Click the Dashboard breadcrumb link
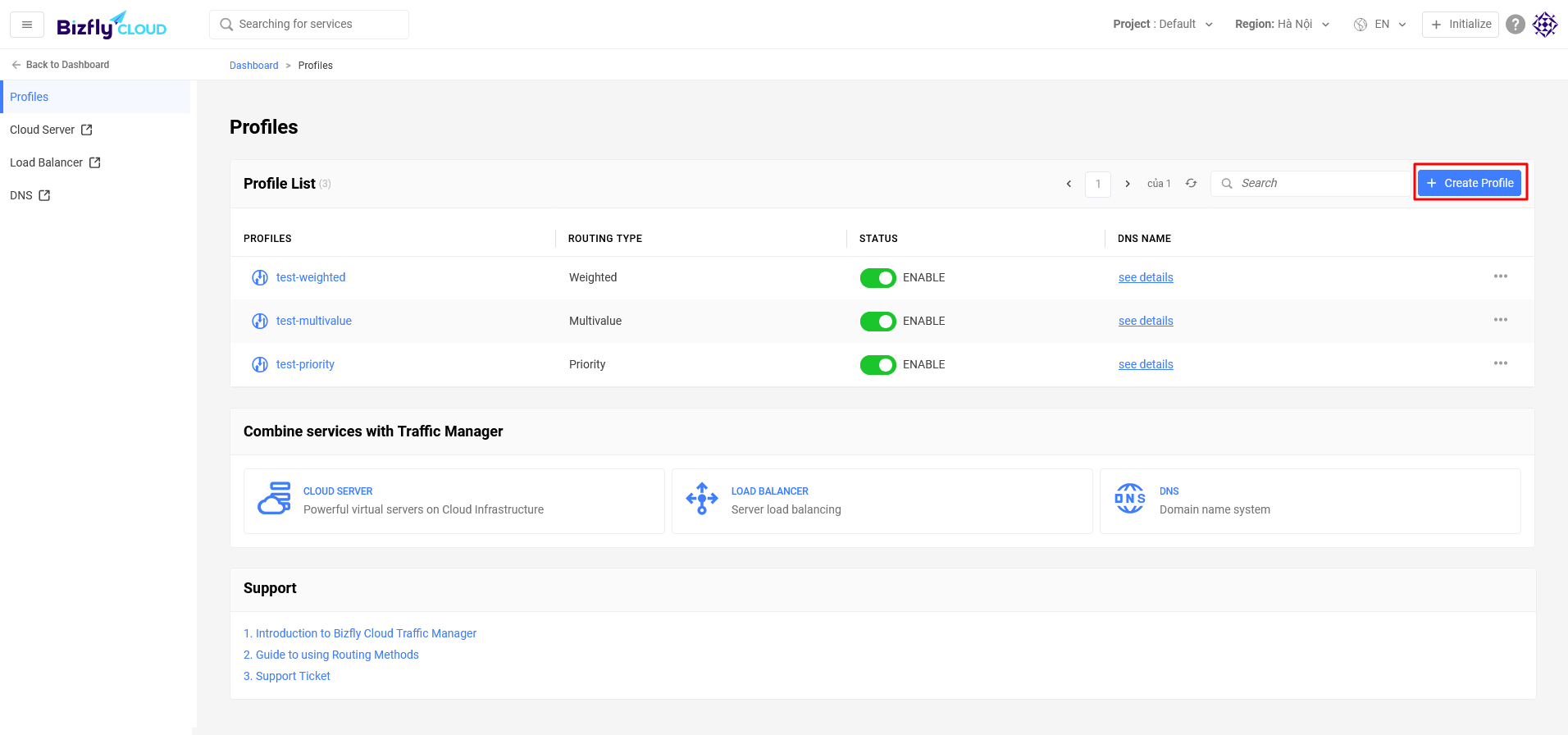Screen dimensions: 1568x735 tap(254, 66)
